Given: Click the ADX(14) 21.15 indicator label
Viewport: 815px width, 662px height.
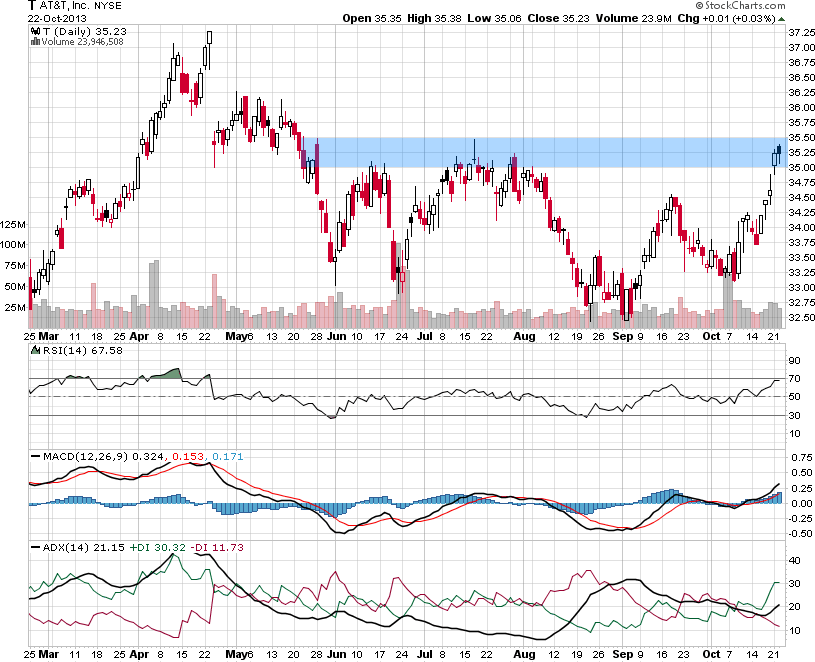Looking at the screenshot, I should [x=84, y=547].
